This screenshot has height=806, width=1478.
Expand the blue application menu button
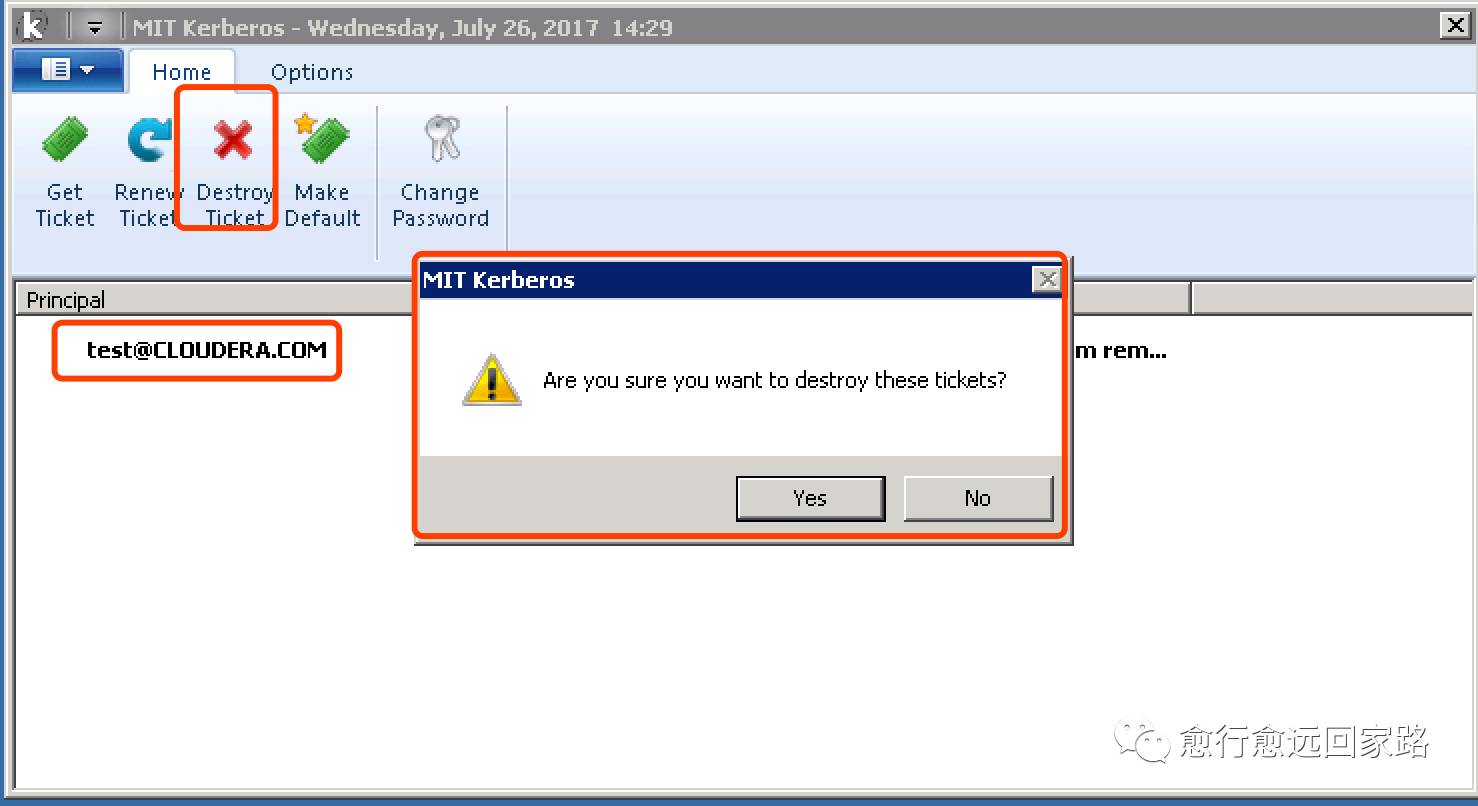[68, 70]
